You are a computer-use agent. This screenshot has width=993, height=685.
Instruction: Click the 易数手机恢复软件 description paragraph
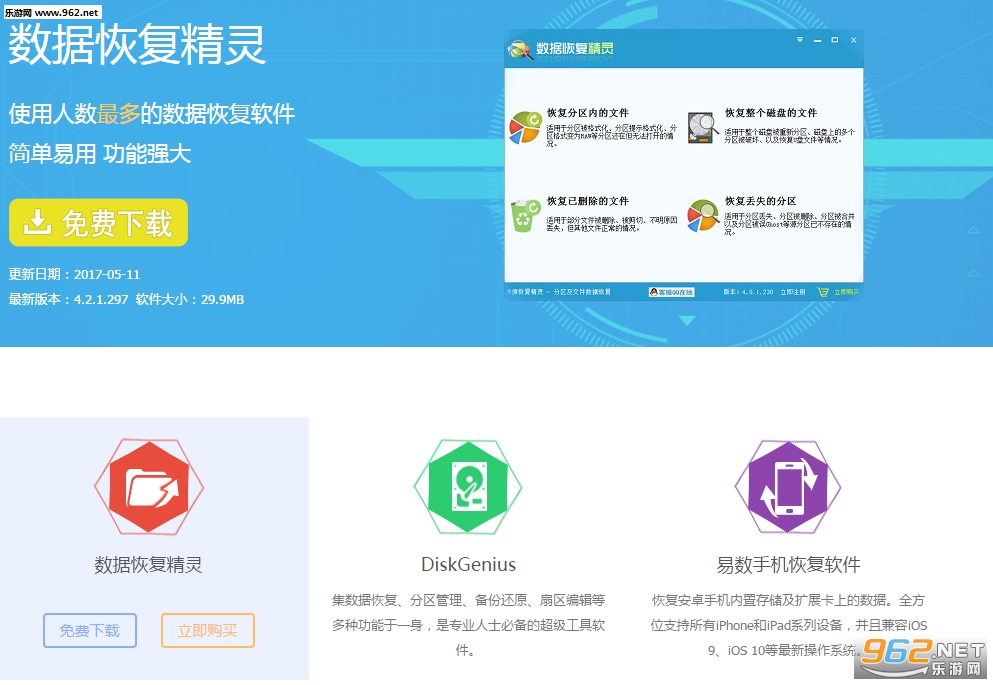pos(788,625)
